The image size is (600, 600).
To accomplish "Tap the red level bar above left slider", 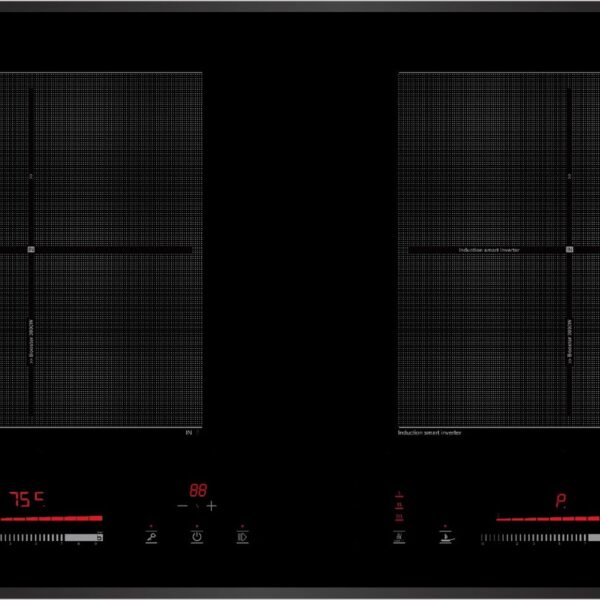I will point(52,519).
